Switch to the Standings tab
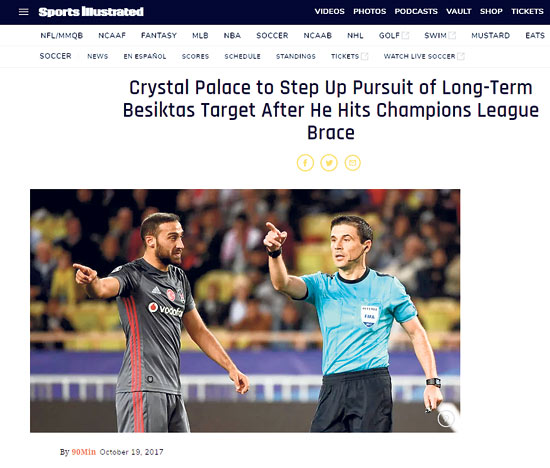This screenshot has height=468, width=550. coord(296,56)
